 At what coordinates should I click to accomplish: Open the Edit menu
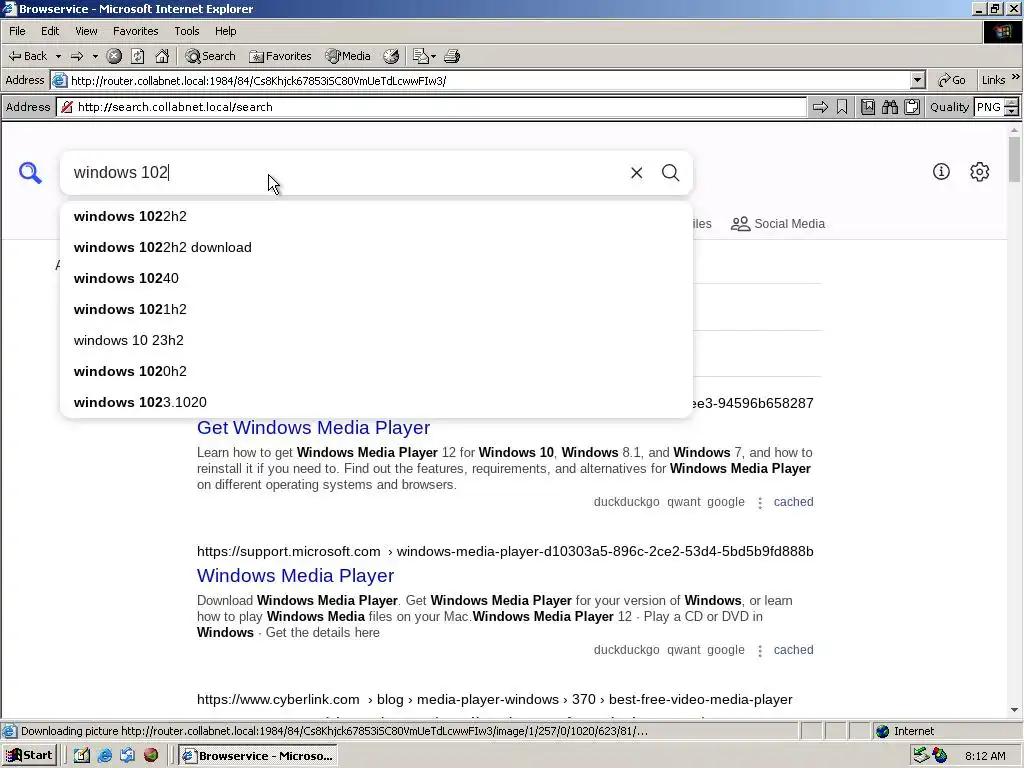point(50,31)
